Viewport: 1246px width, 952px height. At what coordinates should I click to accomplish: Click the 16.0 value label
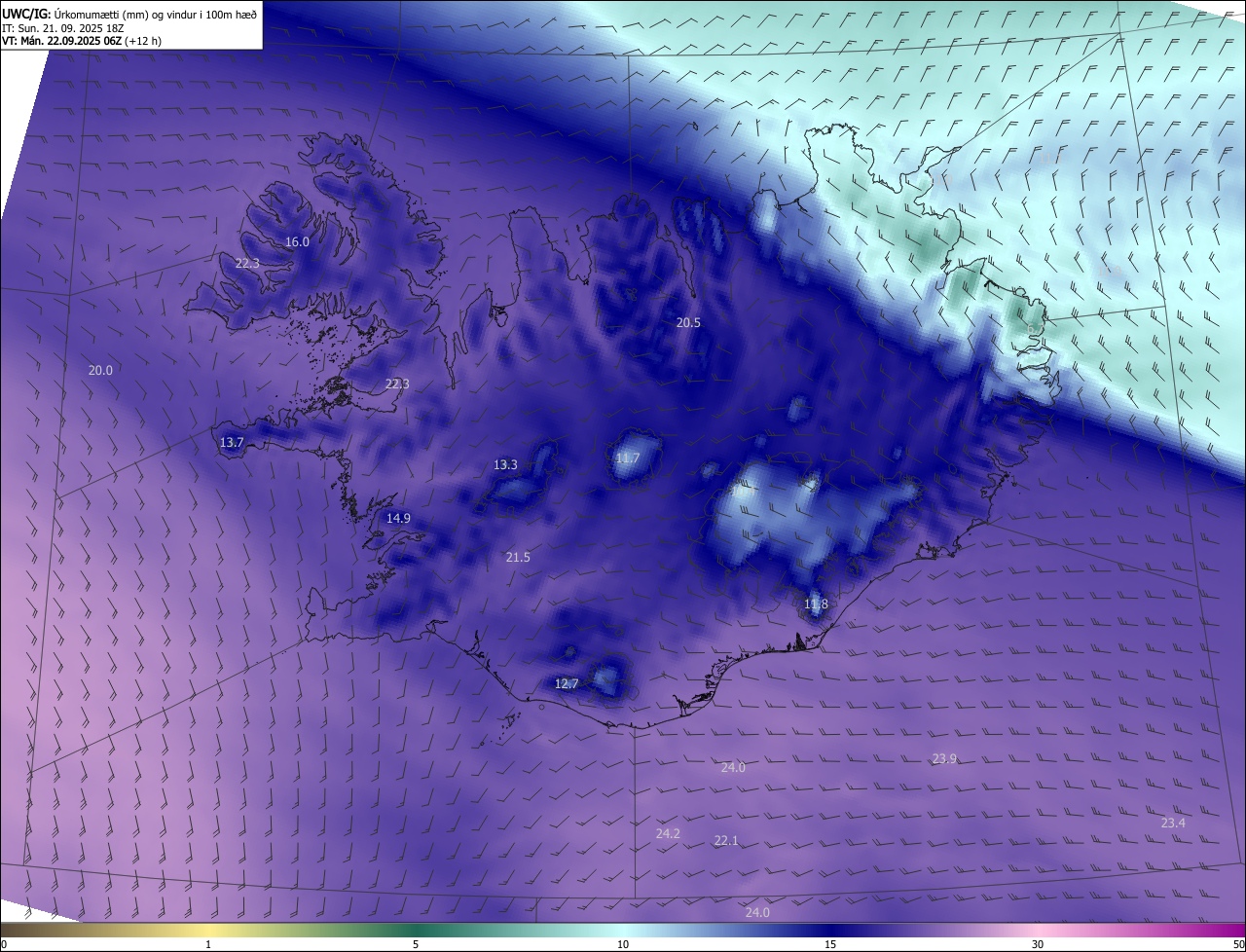[297, 241]
